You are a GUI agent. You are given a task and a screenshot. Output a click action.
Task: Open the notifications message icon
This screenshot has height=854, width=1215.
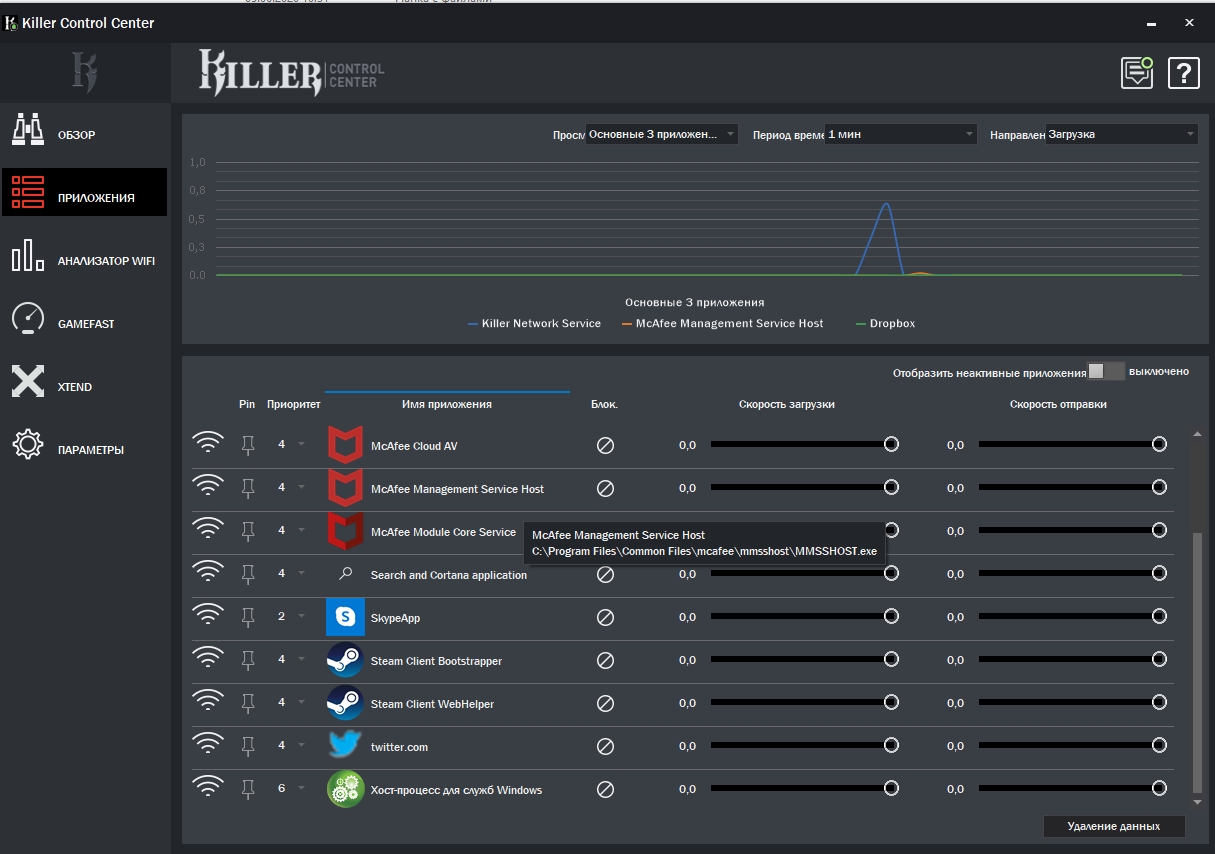(x=1137, y=72)
